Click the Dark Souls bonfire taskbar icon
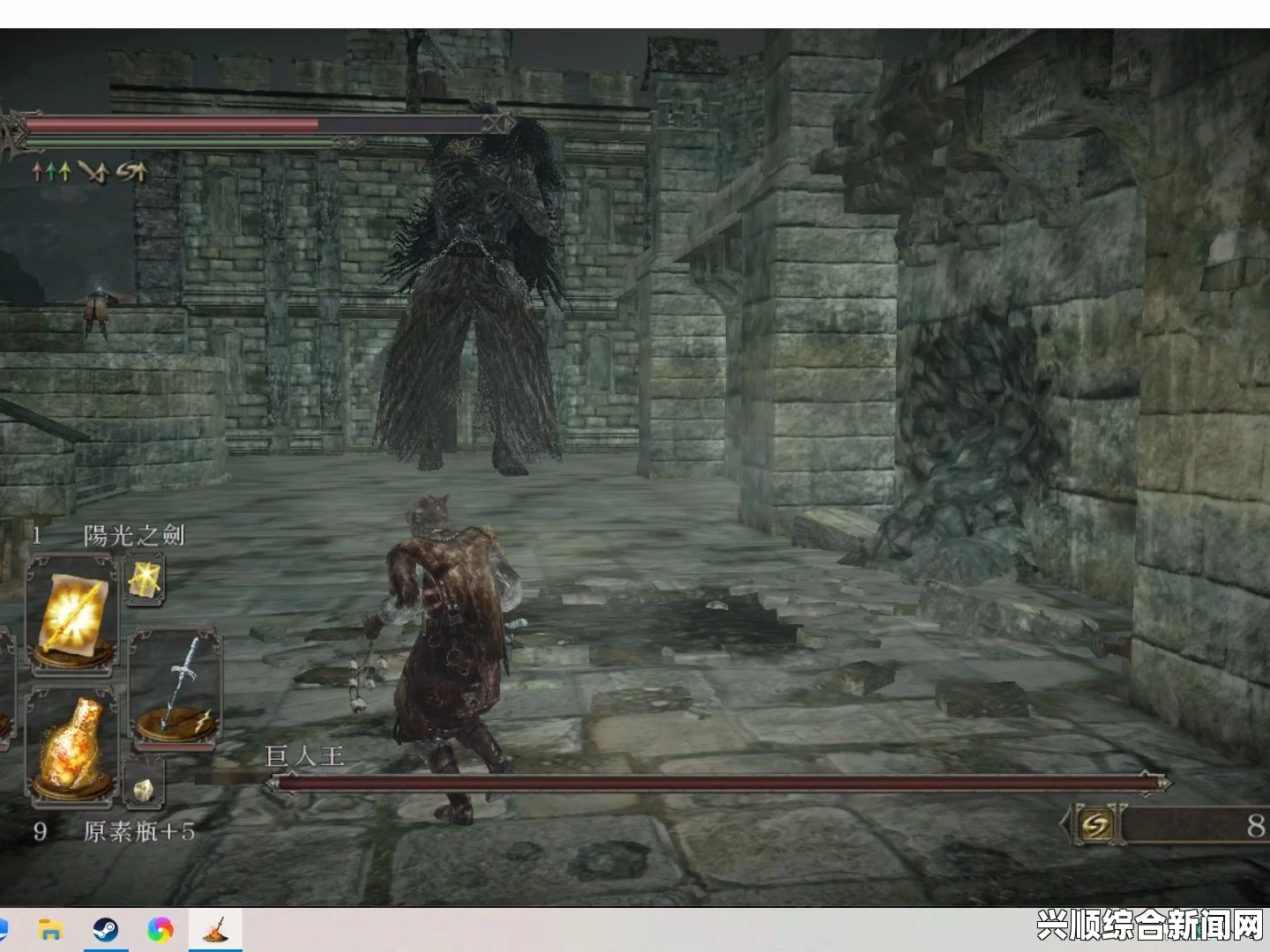The width and height of the screenshot is (1270, 952). click(x=216, y=930)
